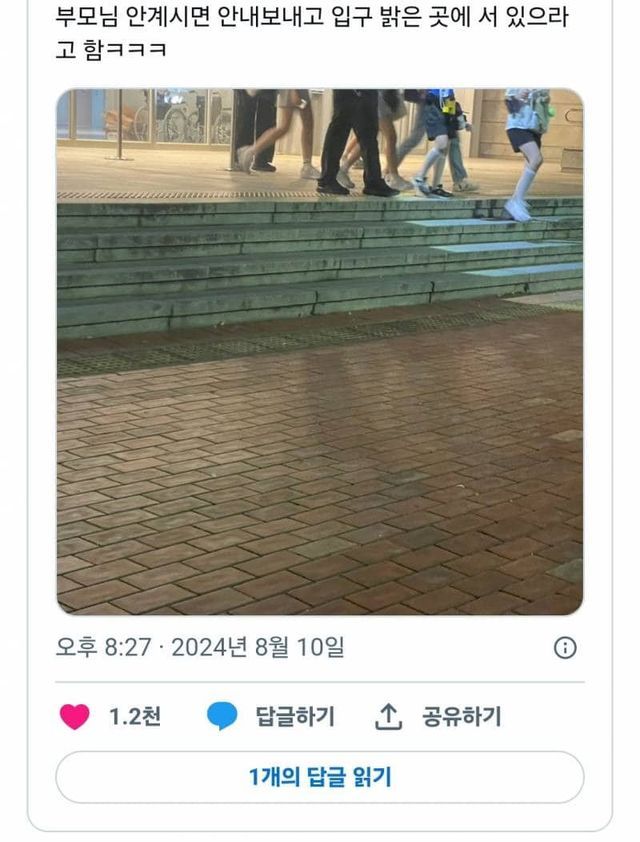640x842 pixels.
Task: Open the 1개의 답글 읽기 button
Action: (319, 777)
